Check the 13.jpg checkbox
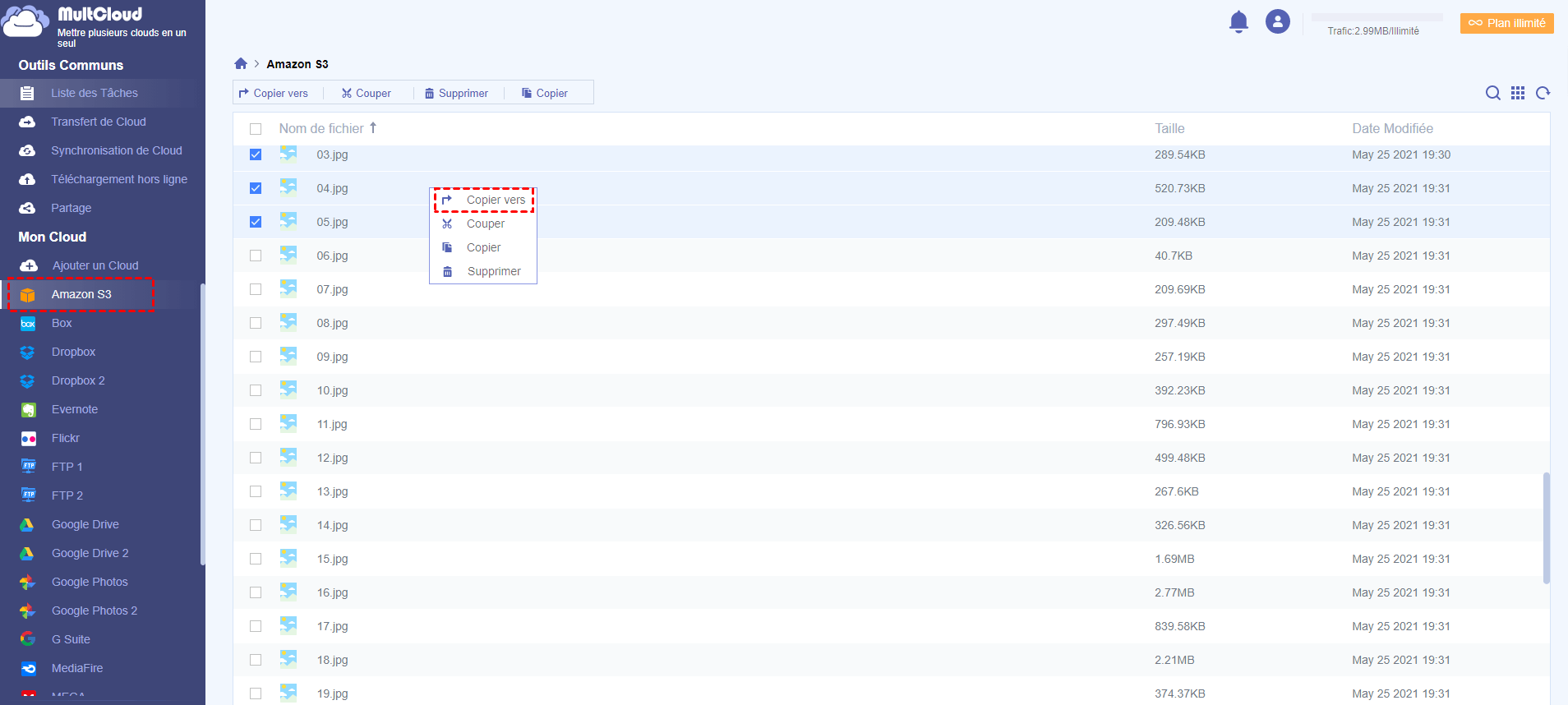Image resolution: width=1568 pixels, height=705 pixels. point(256,491)
